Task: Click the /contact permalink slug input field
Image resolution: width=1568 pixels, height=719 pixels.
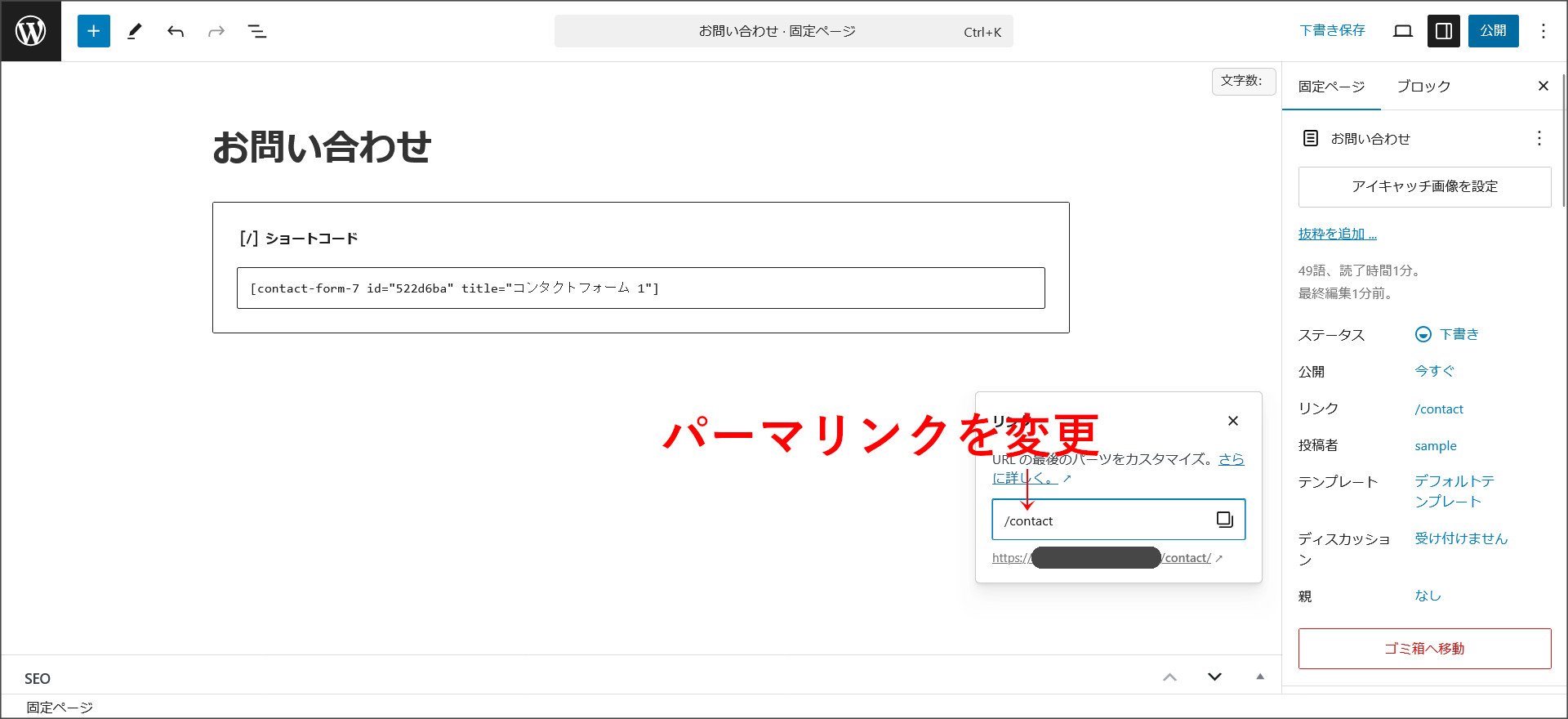Action: (x=1102, y=520)
